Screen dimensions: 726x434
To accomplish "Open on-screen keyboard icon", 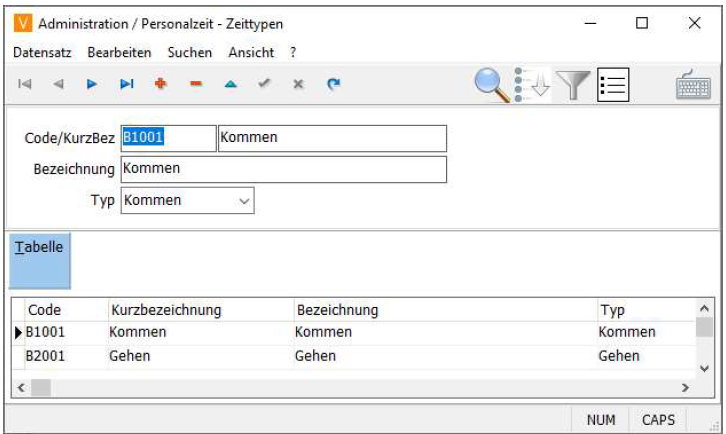I will click(x=693, y=85).
